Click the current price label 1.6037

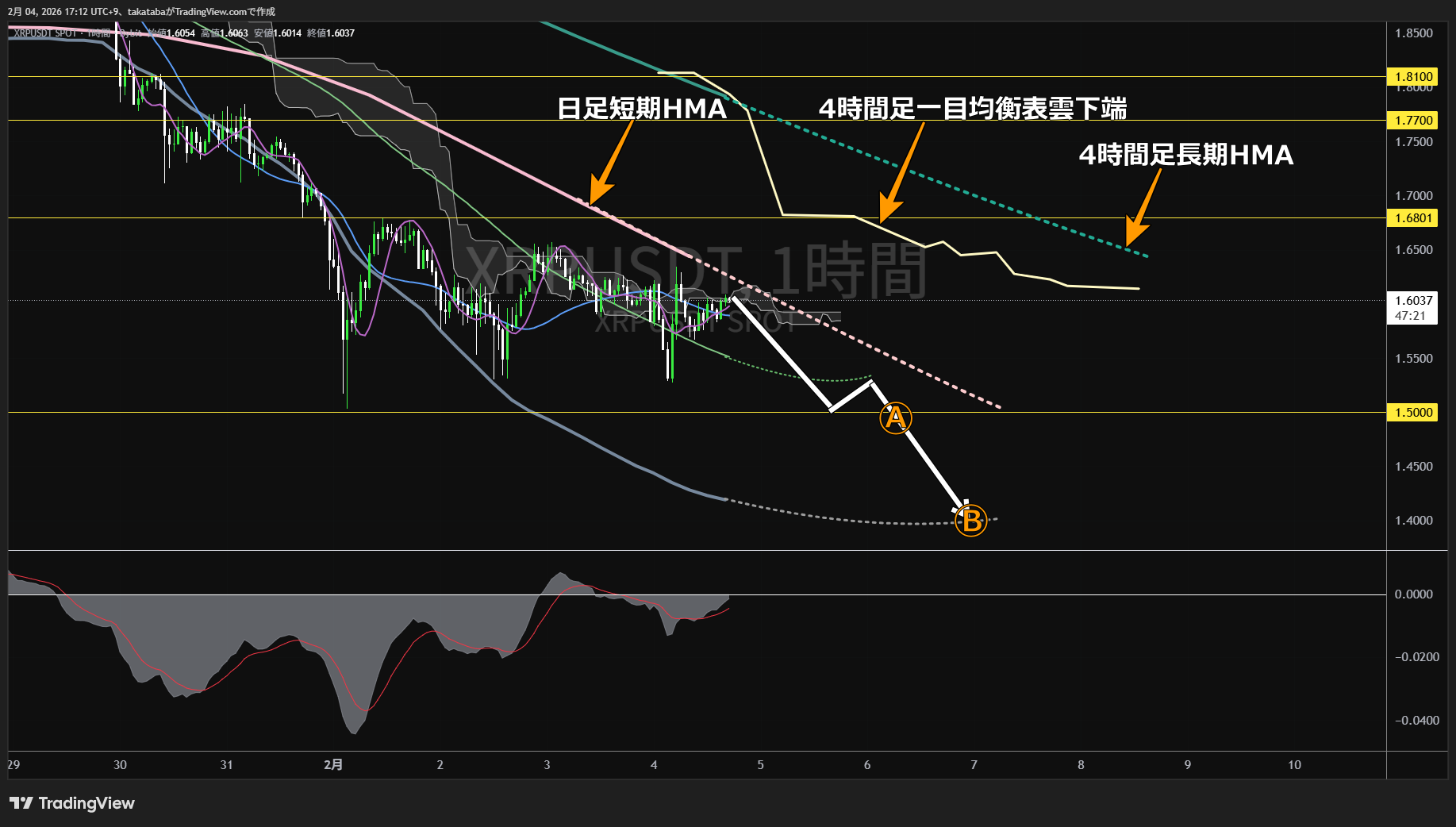click(1413, 301)
